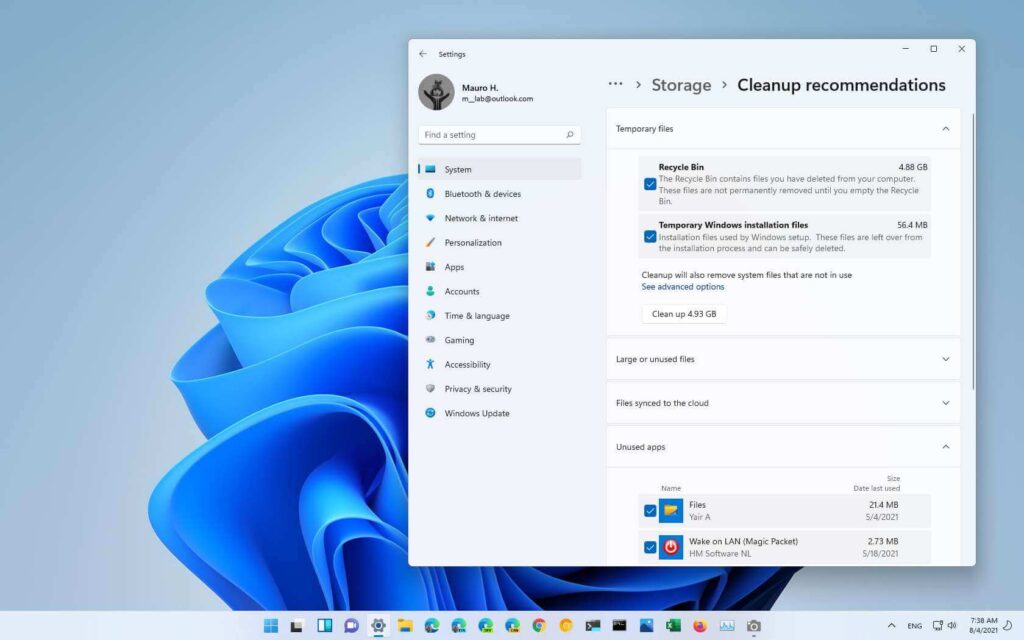This screenshot has height=640, width=1024.
Task: Click the Settings window vertical scrollbar
Action: pos(973,251)
